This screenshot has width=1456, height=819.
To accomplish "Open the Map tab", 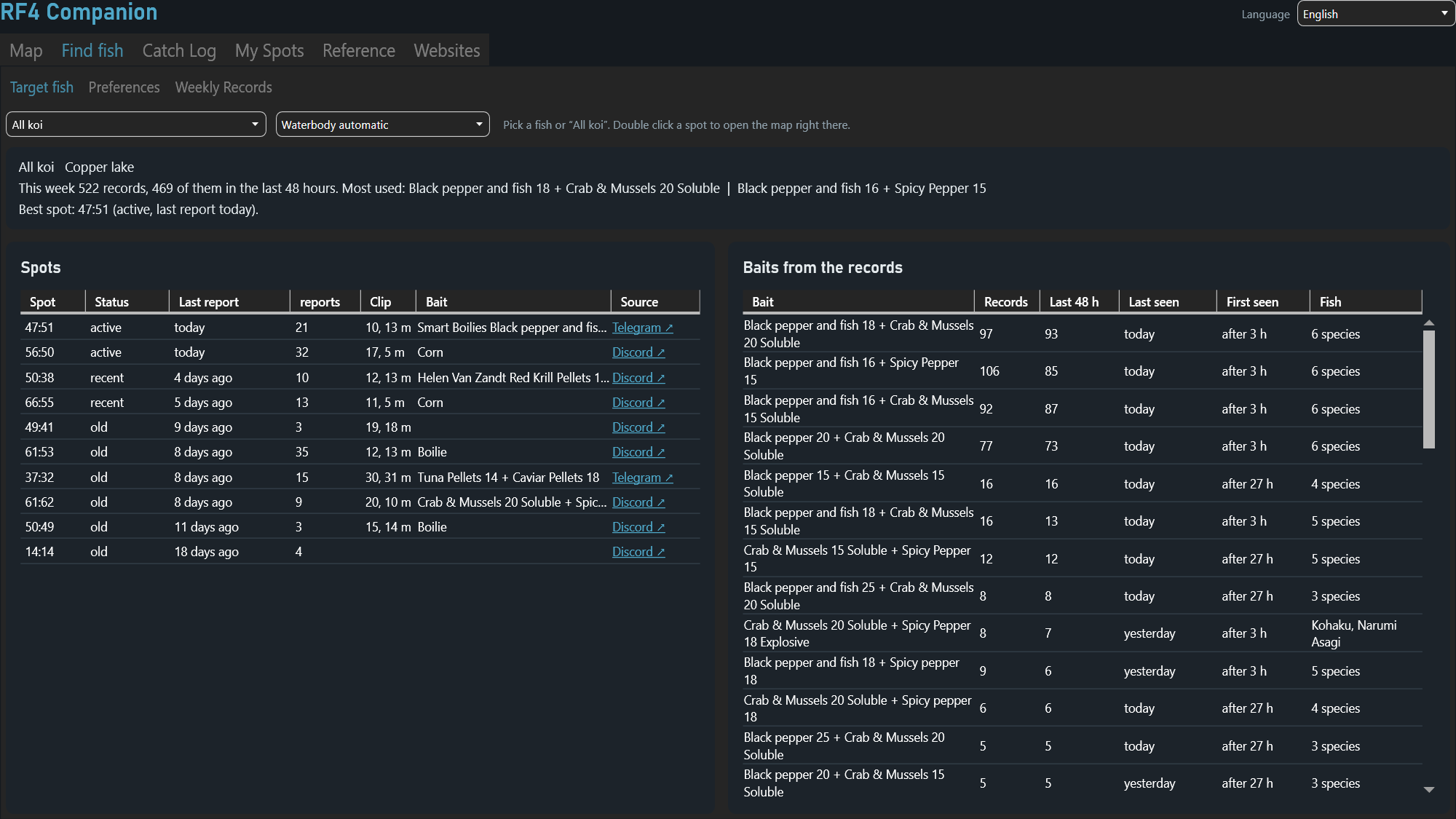I will point(26,50).
